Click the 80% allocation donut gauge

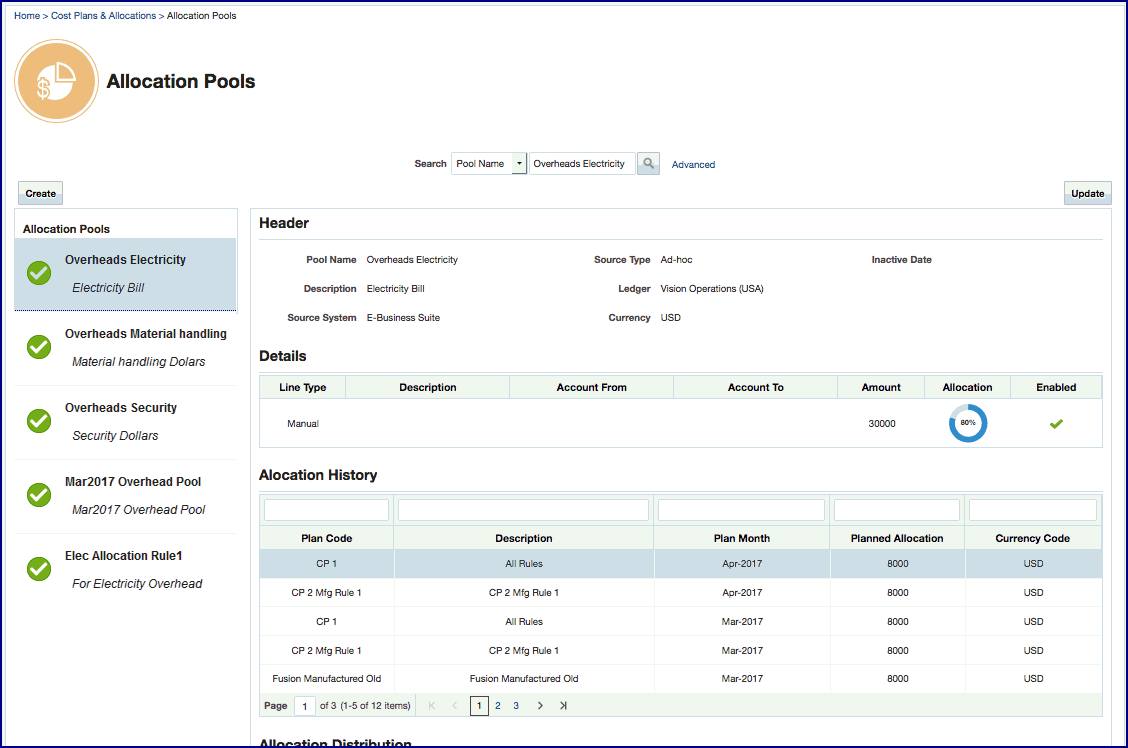(x=968, y=423)
